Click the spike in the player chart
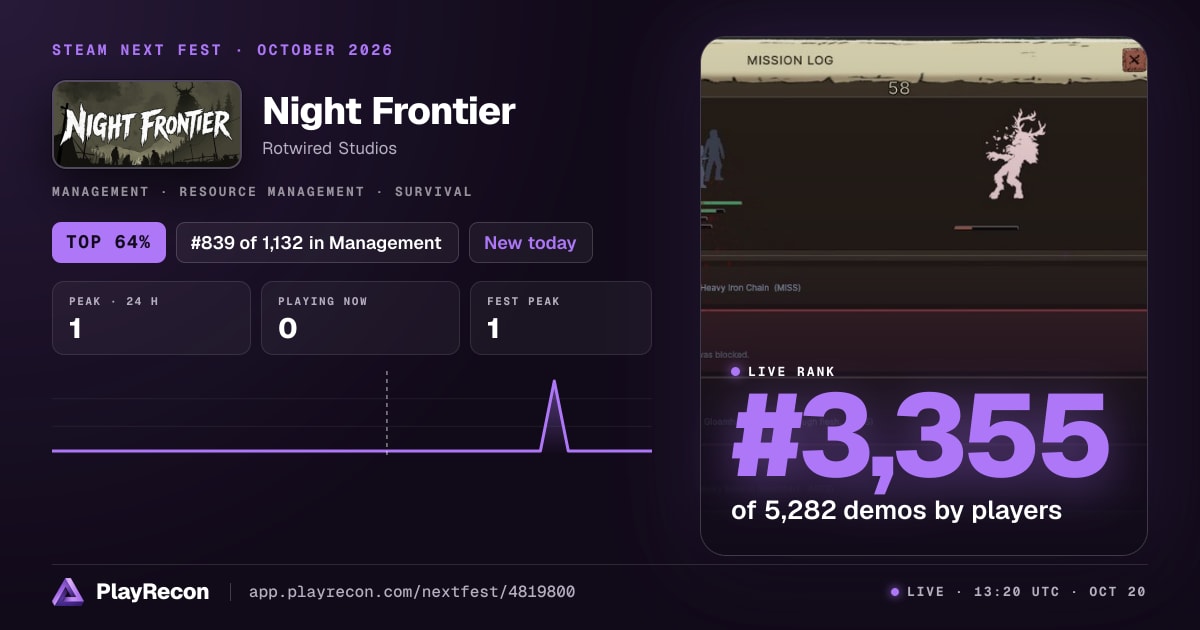 point(555,415)
